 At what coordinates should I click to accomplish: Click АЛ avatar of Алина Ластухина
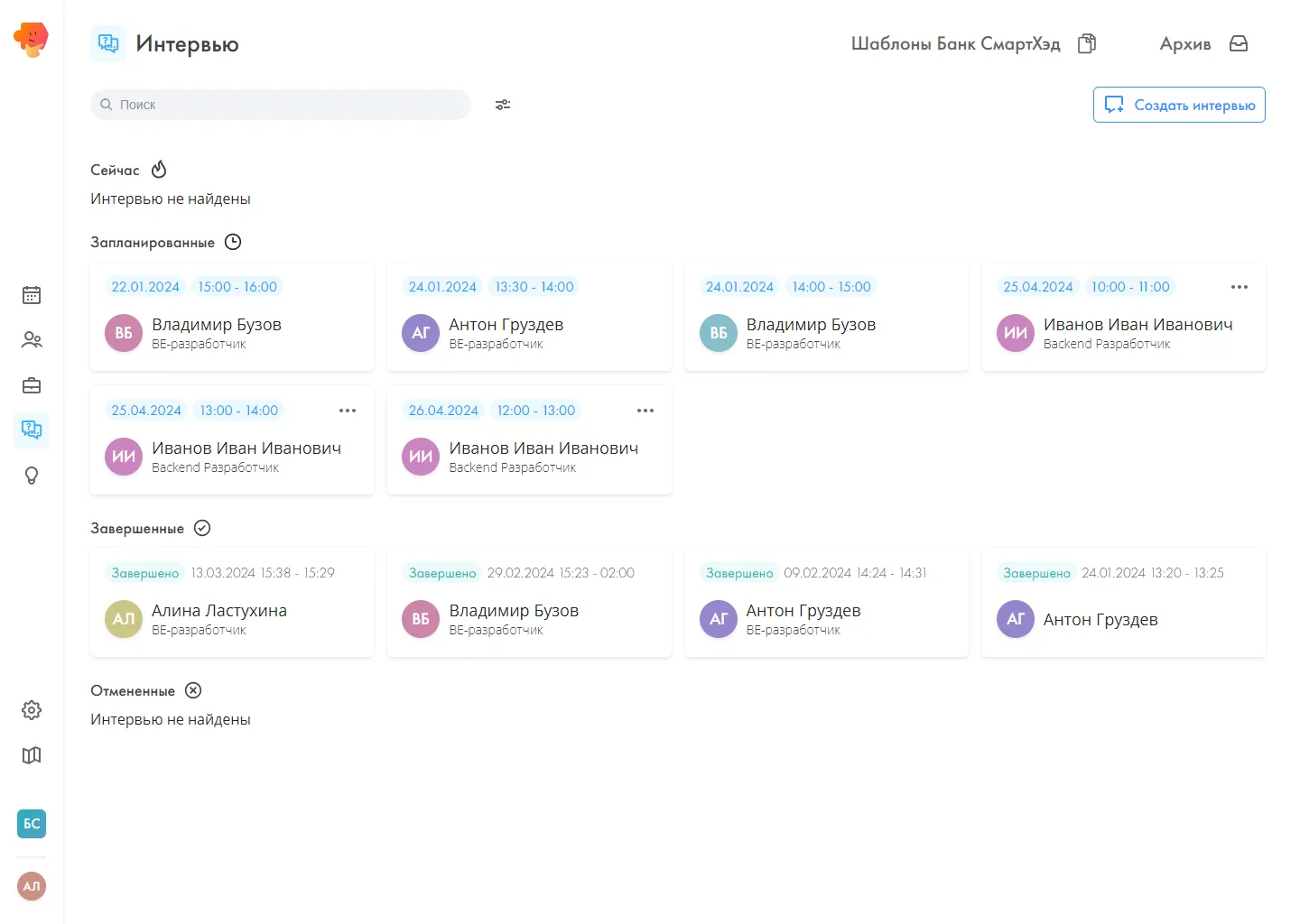124,619
